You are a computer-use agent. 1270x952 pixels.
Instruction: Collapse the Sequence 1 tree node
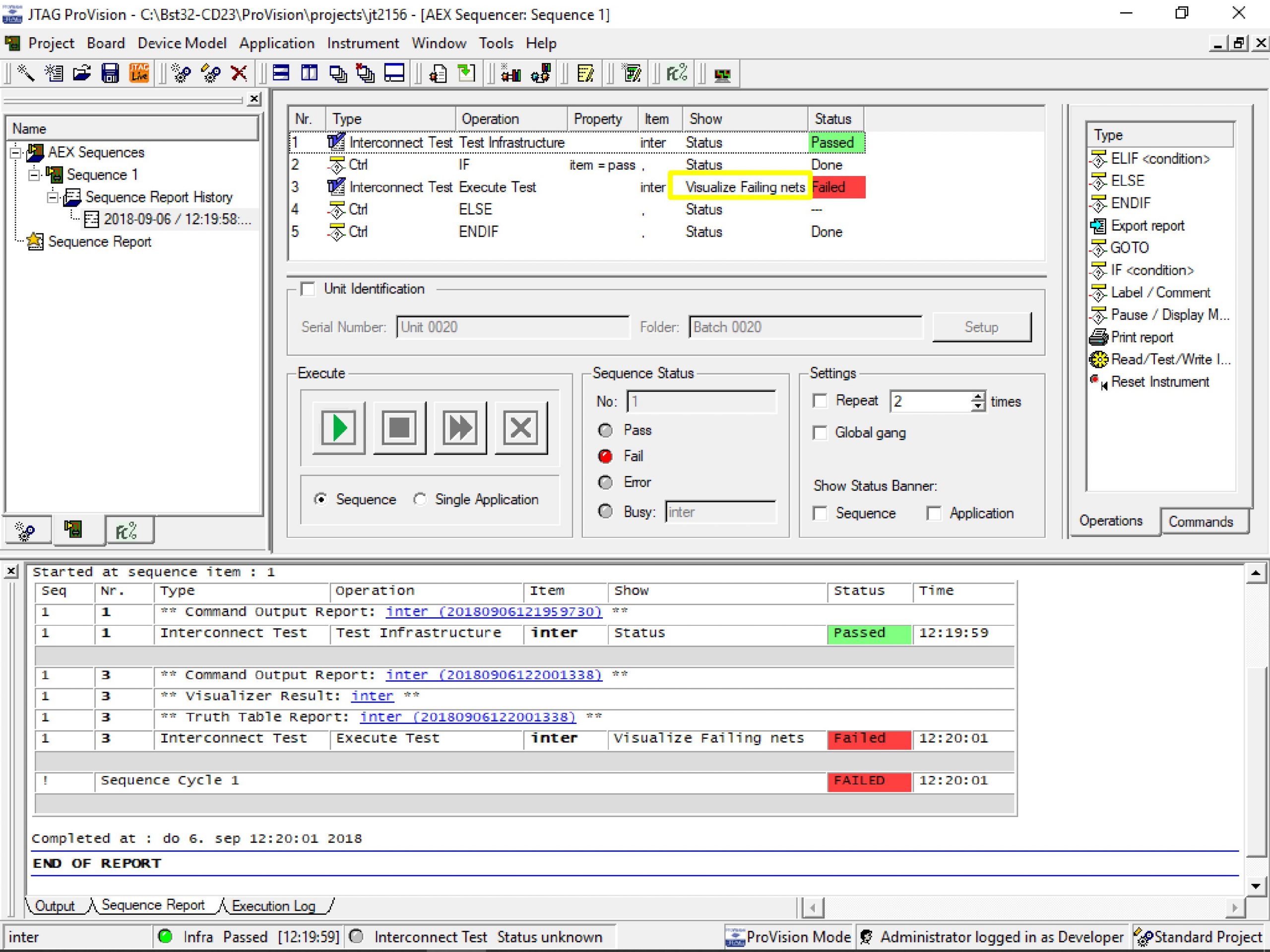pos(34,175)
